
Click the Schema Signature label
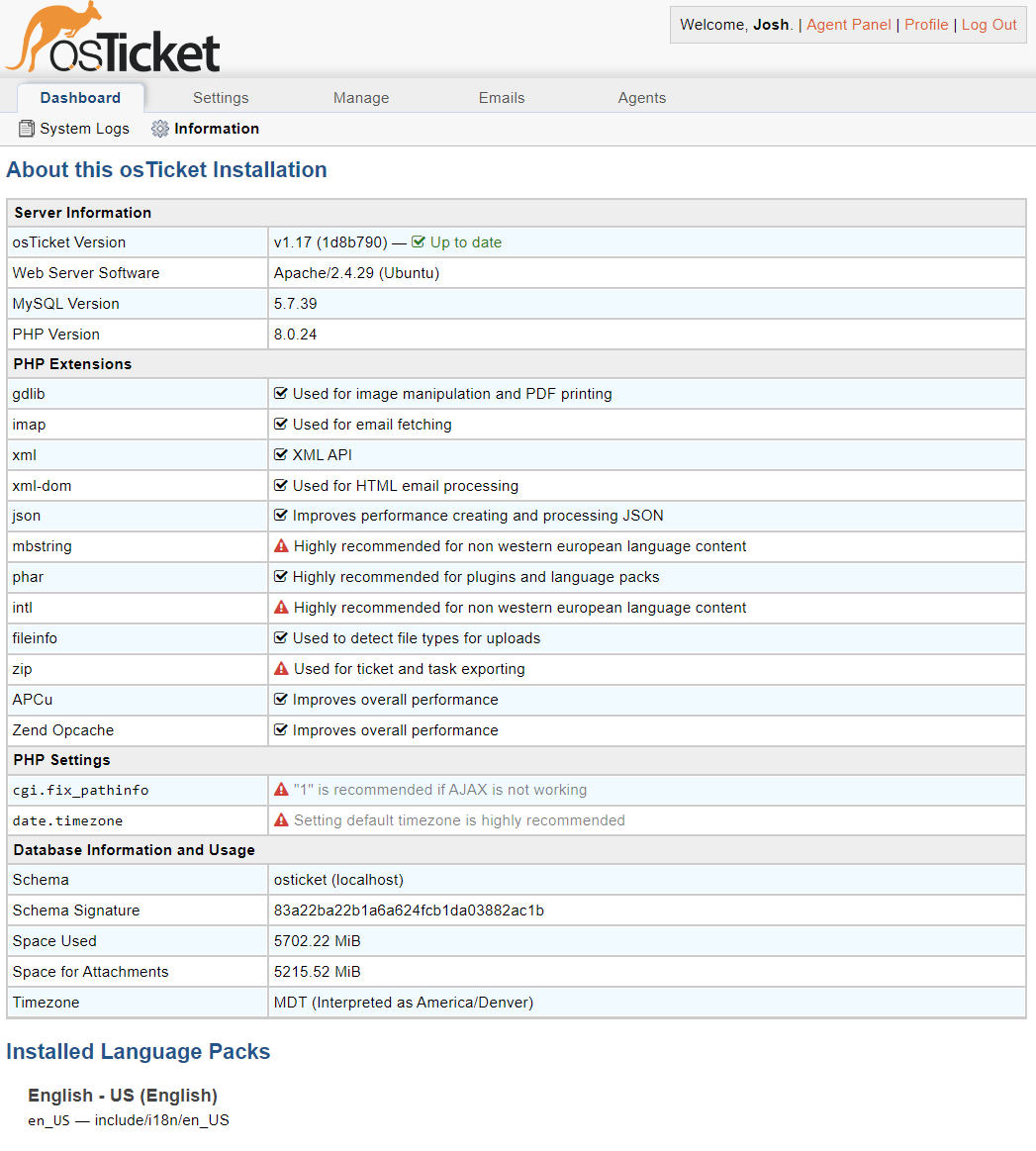(76, 911)
